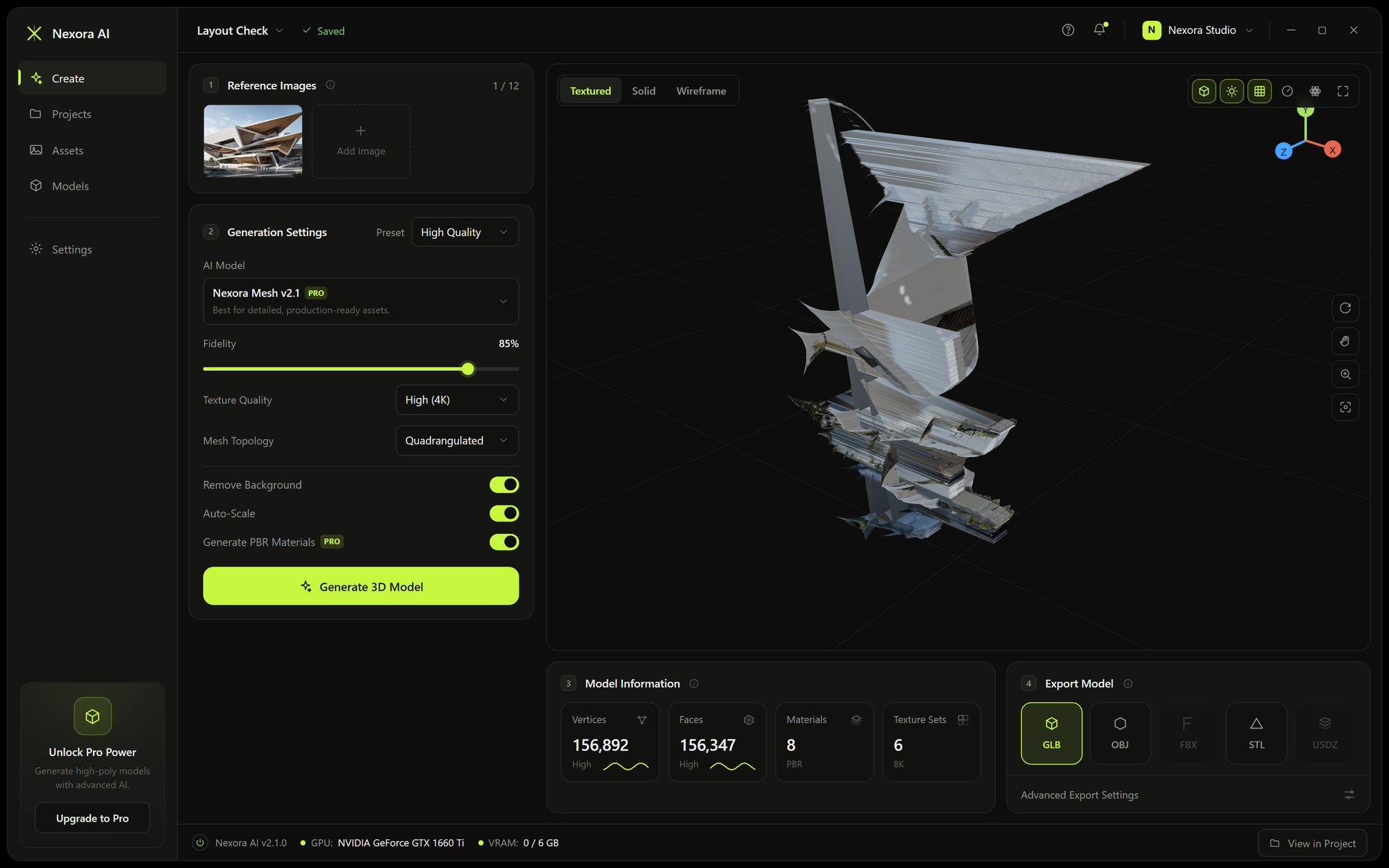Open the help question mark icon

point(1068,30)
